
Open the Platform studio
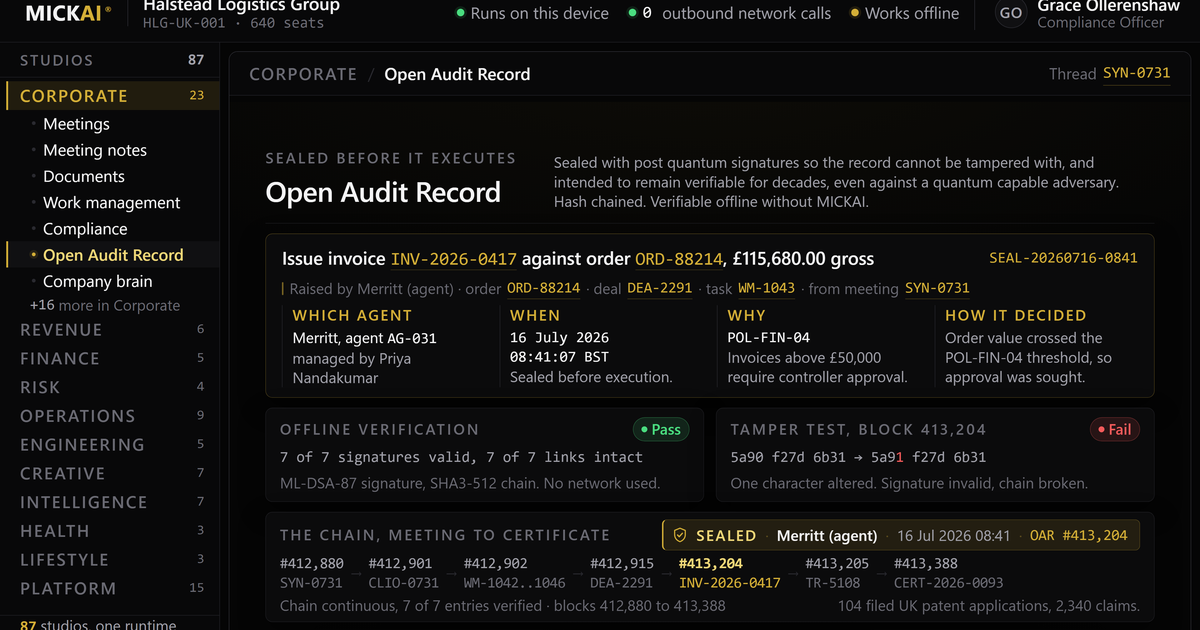coord(110,589)
